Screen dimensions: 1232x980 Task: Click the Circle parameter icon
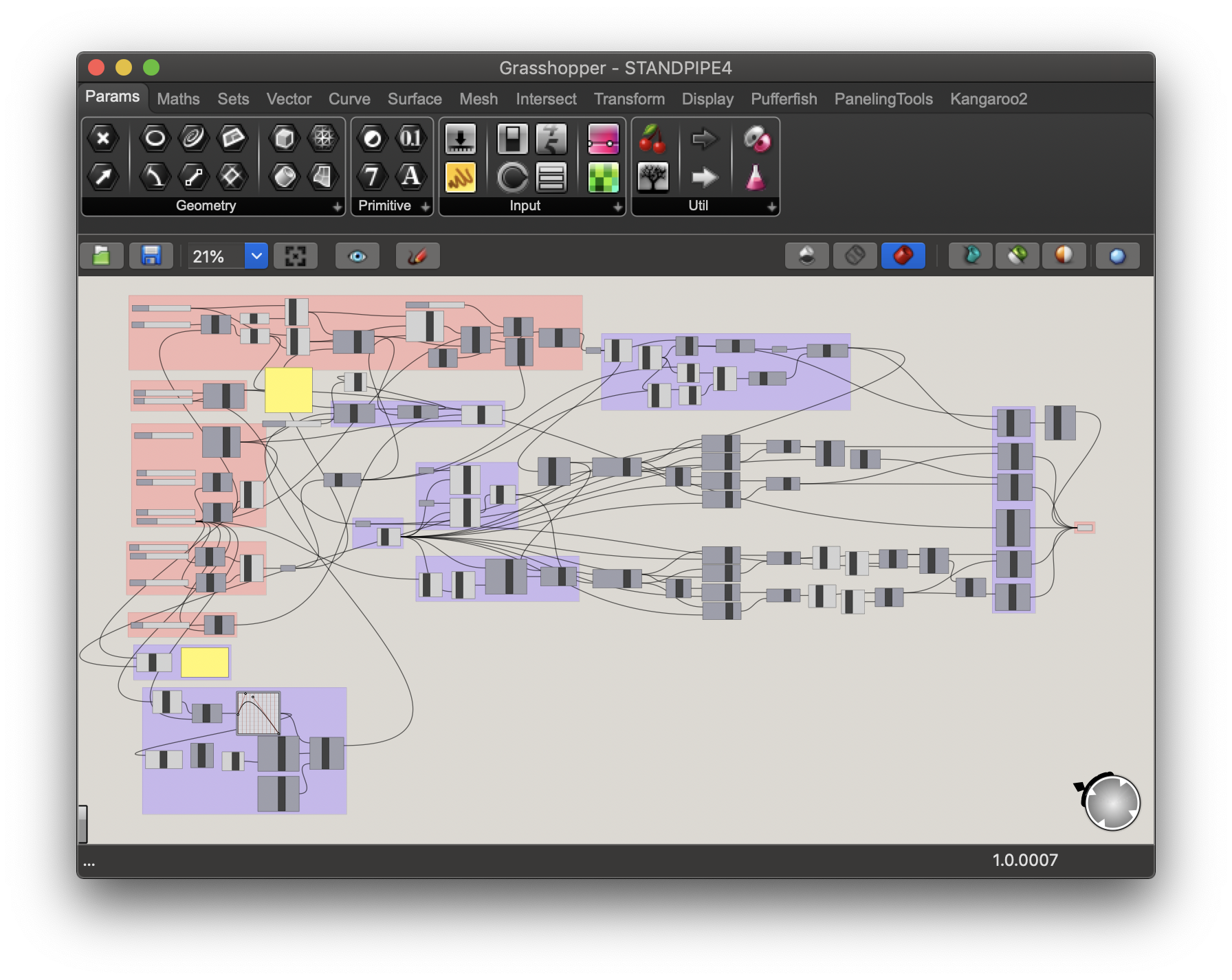[x=155, y=139]
